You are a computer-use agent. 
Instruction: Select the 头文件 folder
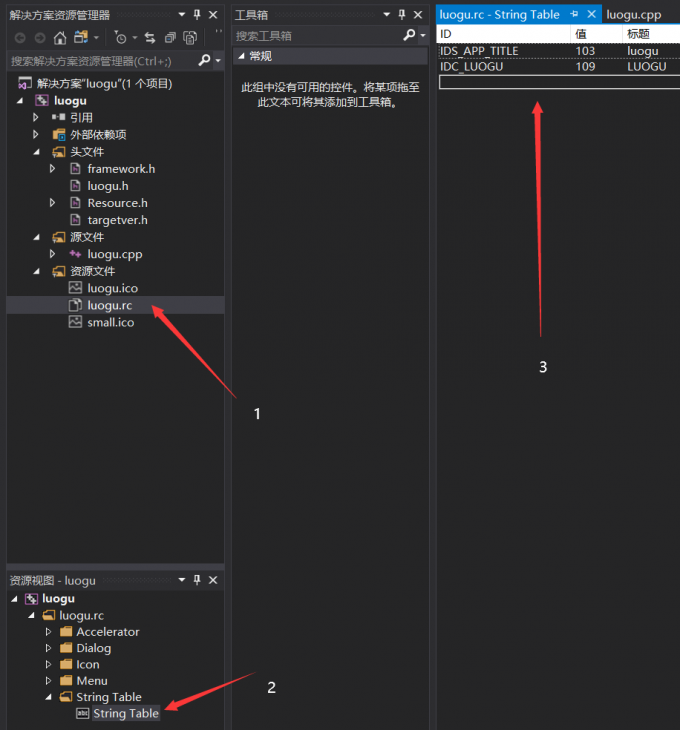[87, 152]
